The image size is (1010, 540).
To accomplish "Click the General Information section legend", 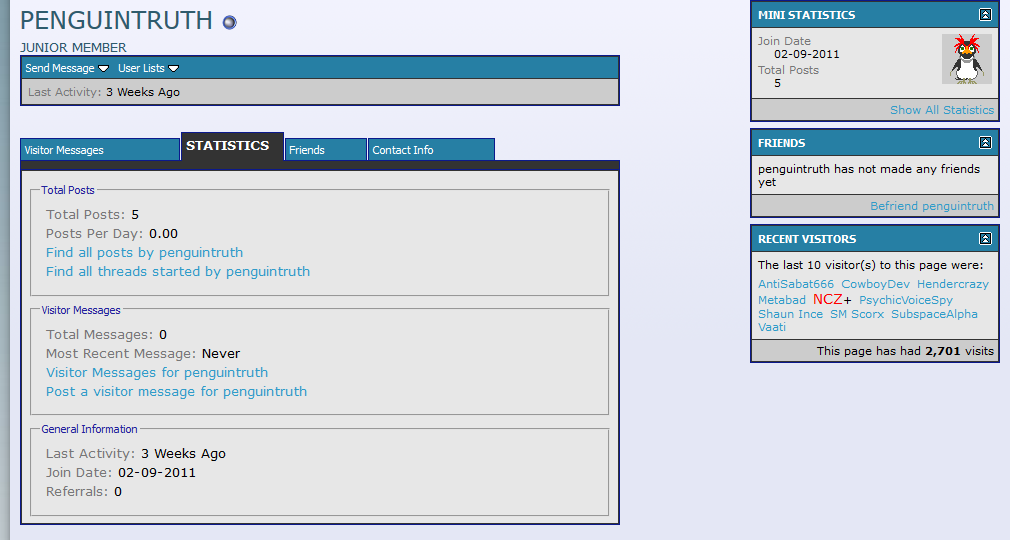I will (90, 429).
